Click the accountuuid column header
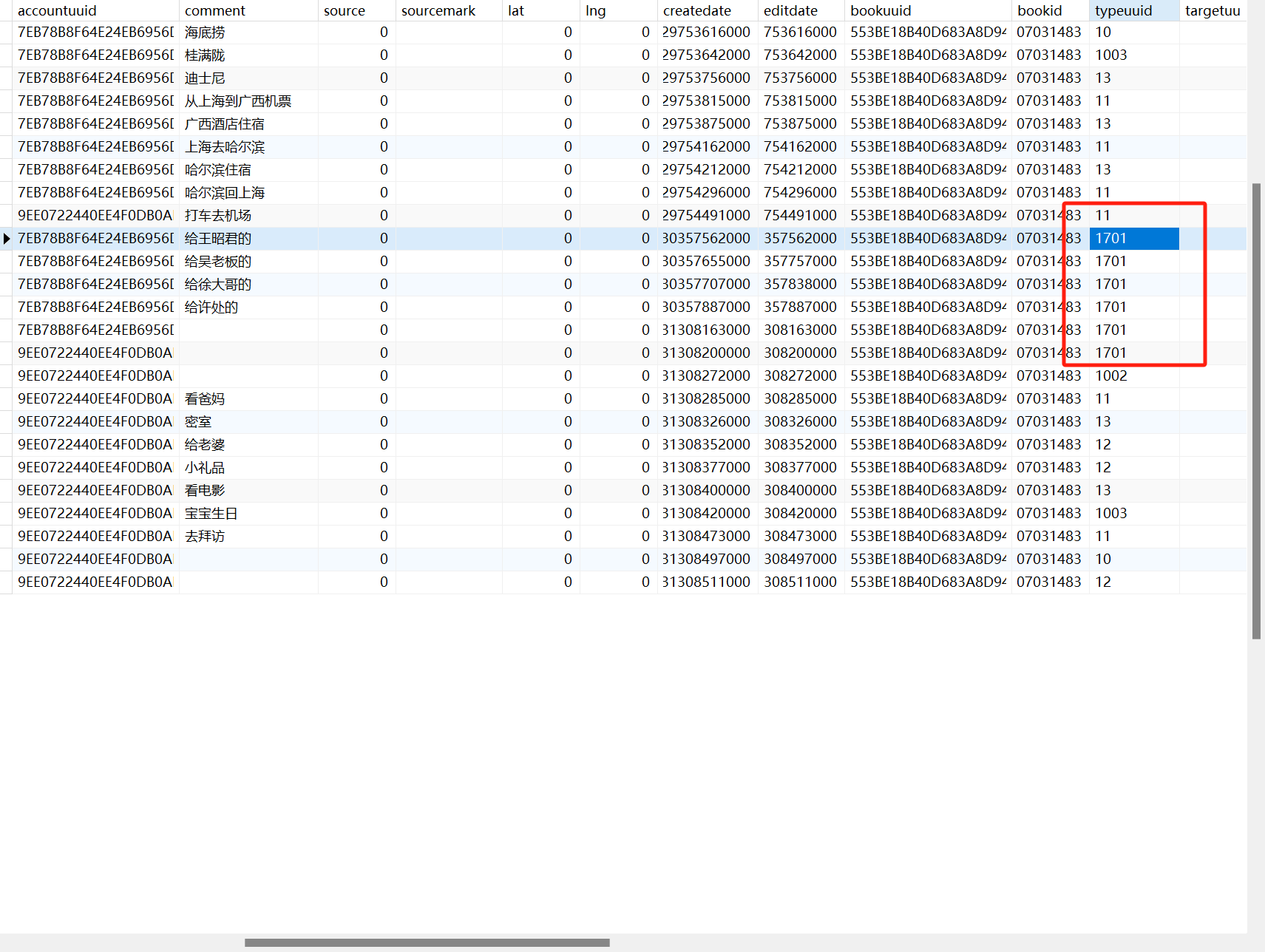 click(58, 10)
